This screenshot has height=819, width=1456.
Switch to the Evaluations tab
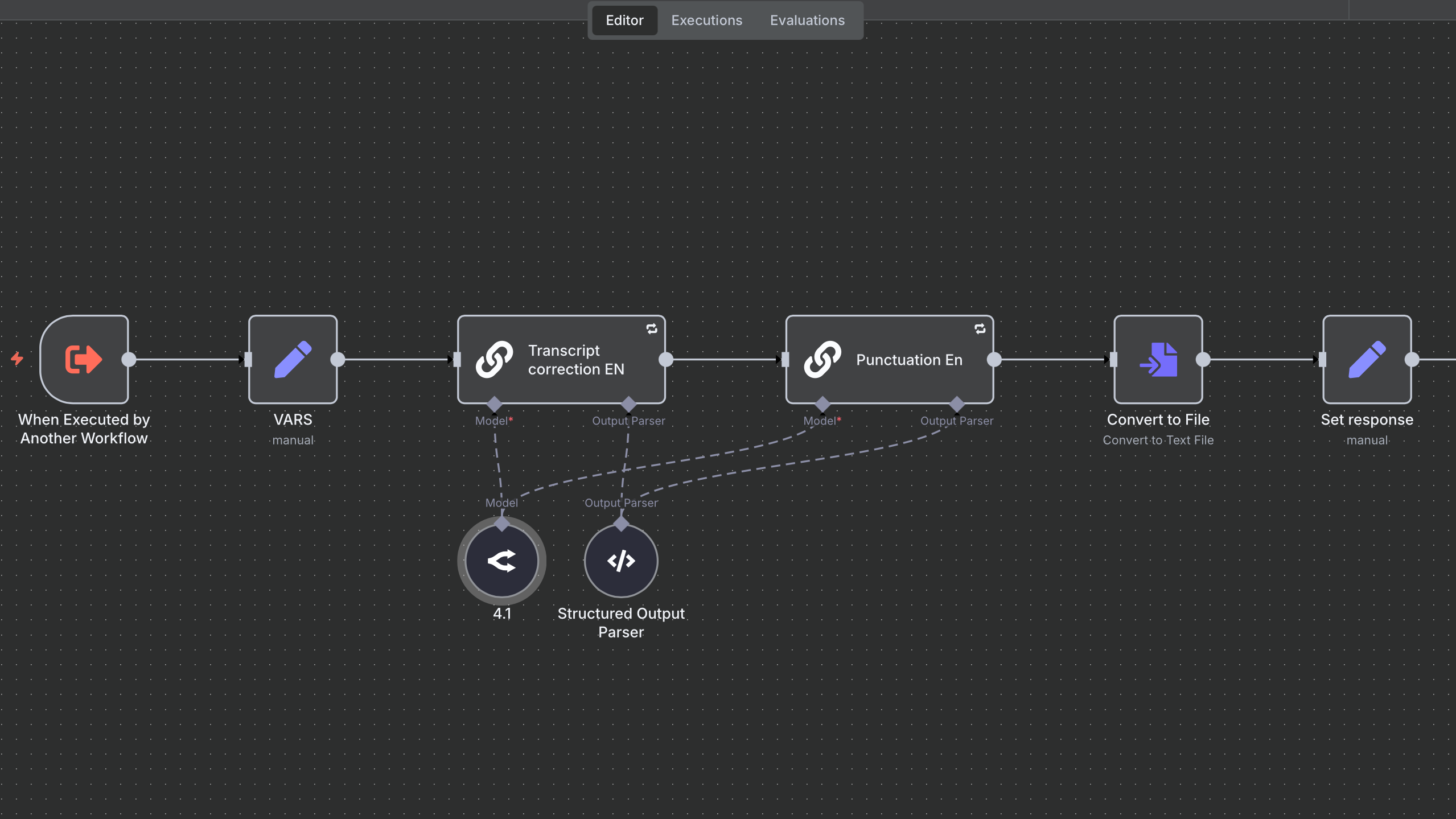(807, 20)
